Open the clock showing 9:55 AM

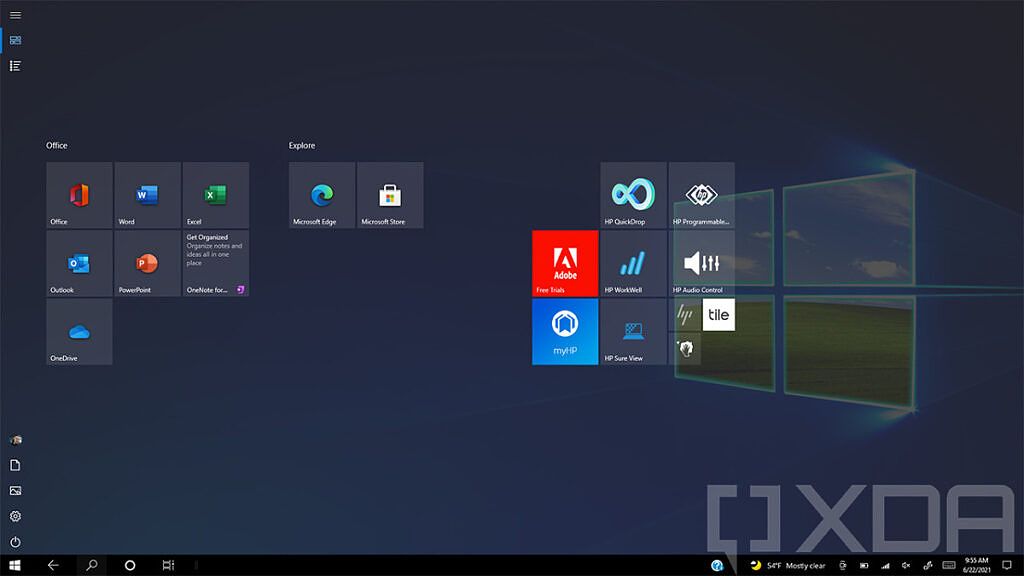point(977,566)
